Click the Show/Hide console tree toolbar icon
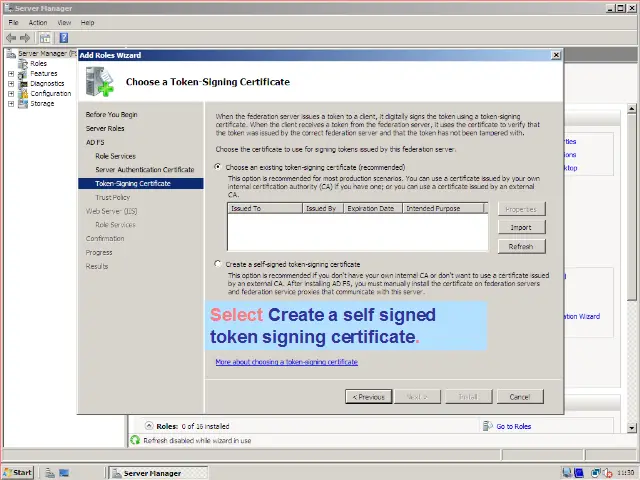Image resolution: width=640 pixels, height=480 pixels. pos(45,38)
